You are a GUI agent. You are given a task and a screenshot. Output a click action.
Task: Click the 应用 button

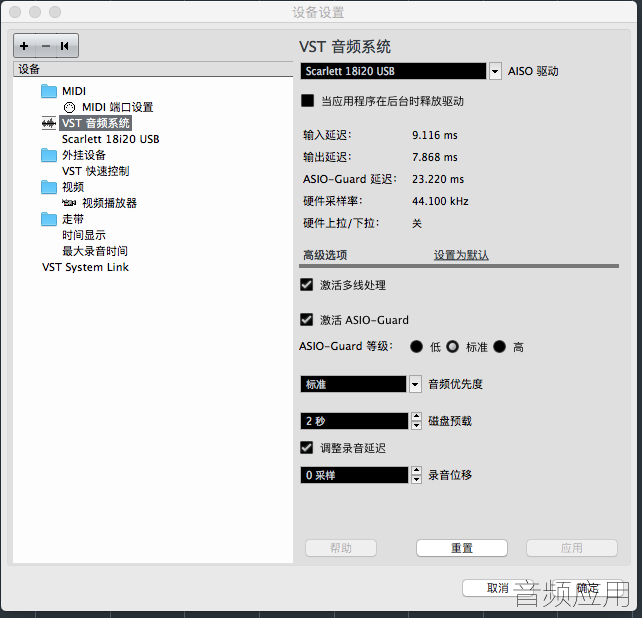pos(572,548)
